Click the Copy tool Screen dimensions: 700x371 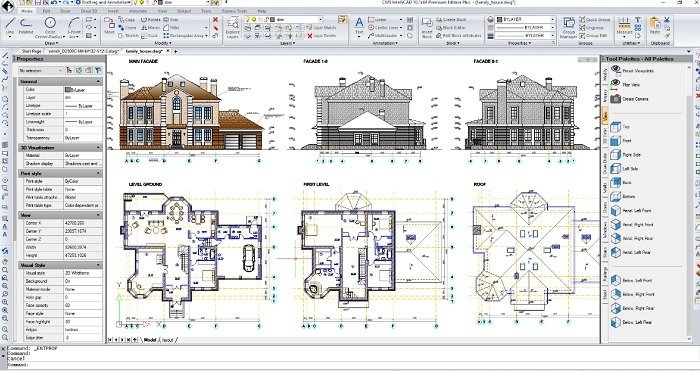127,20
